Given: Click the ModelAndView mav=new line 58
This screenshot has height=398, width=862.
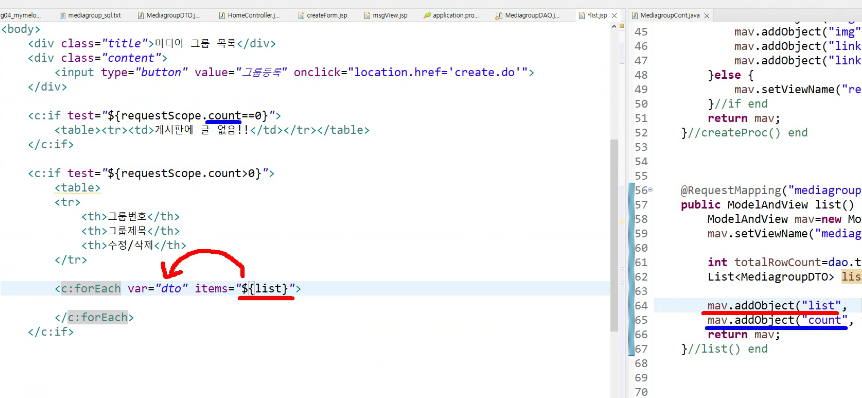Looking at the screenshot, I should point(784,219).
